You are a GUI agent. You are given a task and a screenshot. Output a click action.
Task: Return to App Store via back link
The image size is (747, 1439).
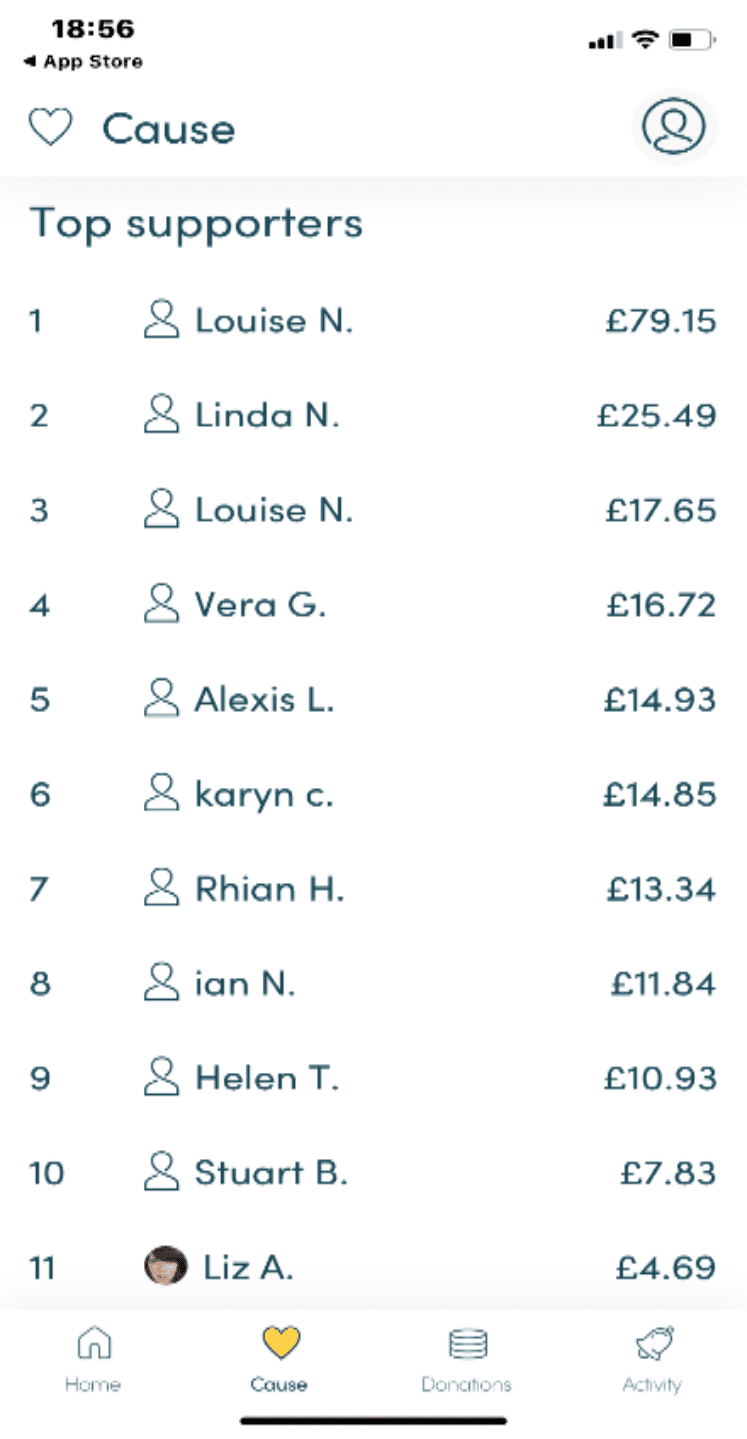82,61
